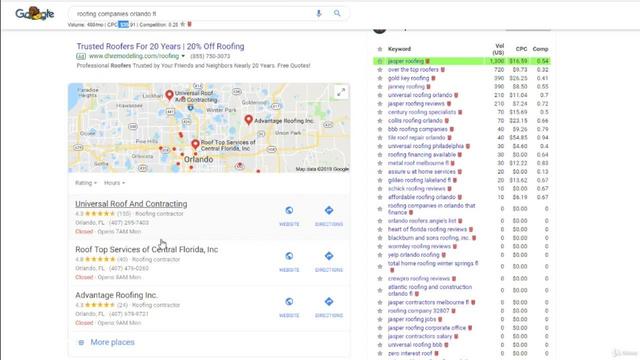Toggle star-all in keyword table header

tap(380, 49)
